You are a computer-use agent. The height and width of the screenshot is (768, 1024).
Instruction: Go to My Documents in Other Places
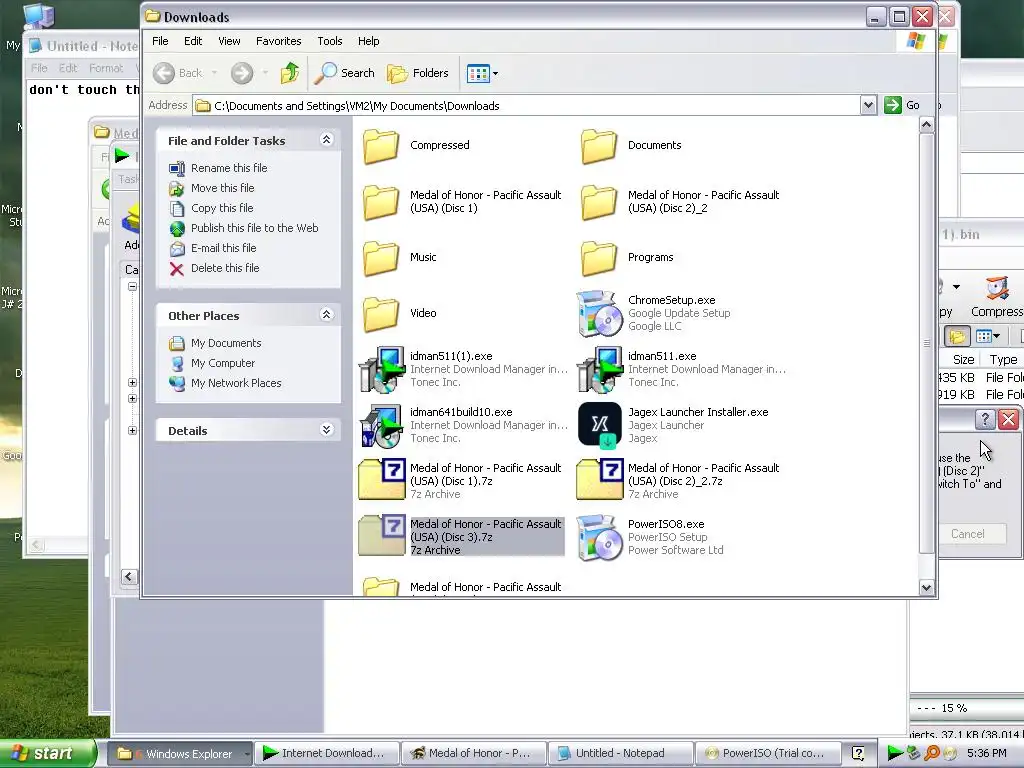tap(225, 343)
